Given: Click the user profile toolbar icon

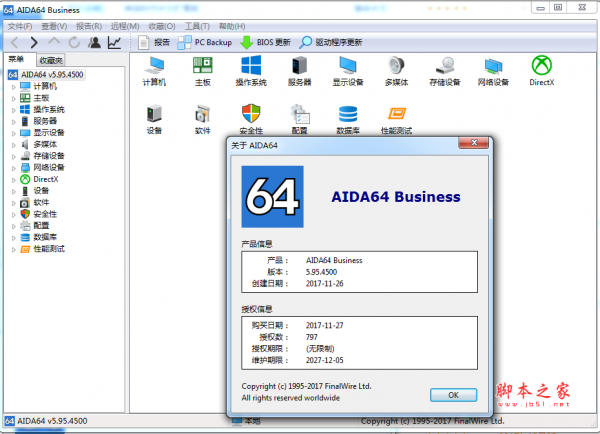Looking at the screenshot, I should [95, 42].
